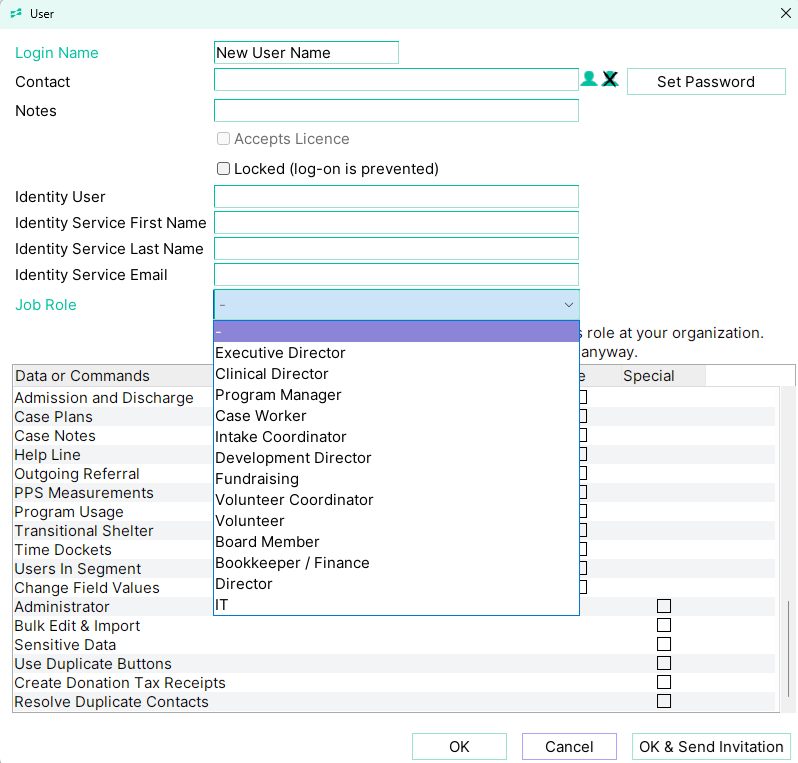Click the permissions list vertical scrollbar
The width and height of the screenshot is (798, 763).
click(x=789, y=648)
